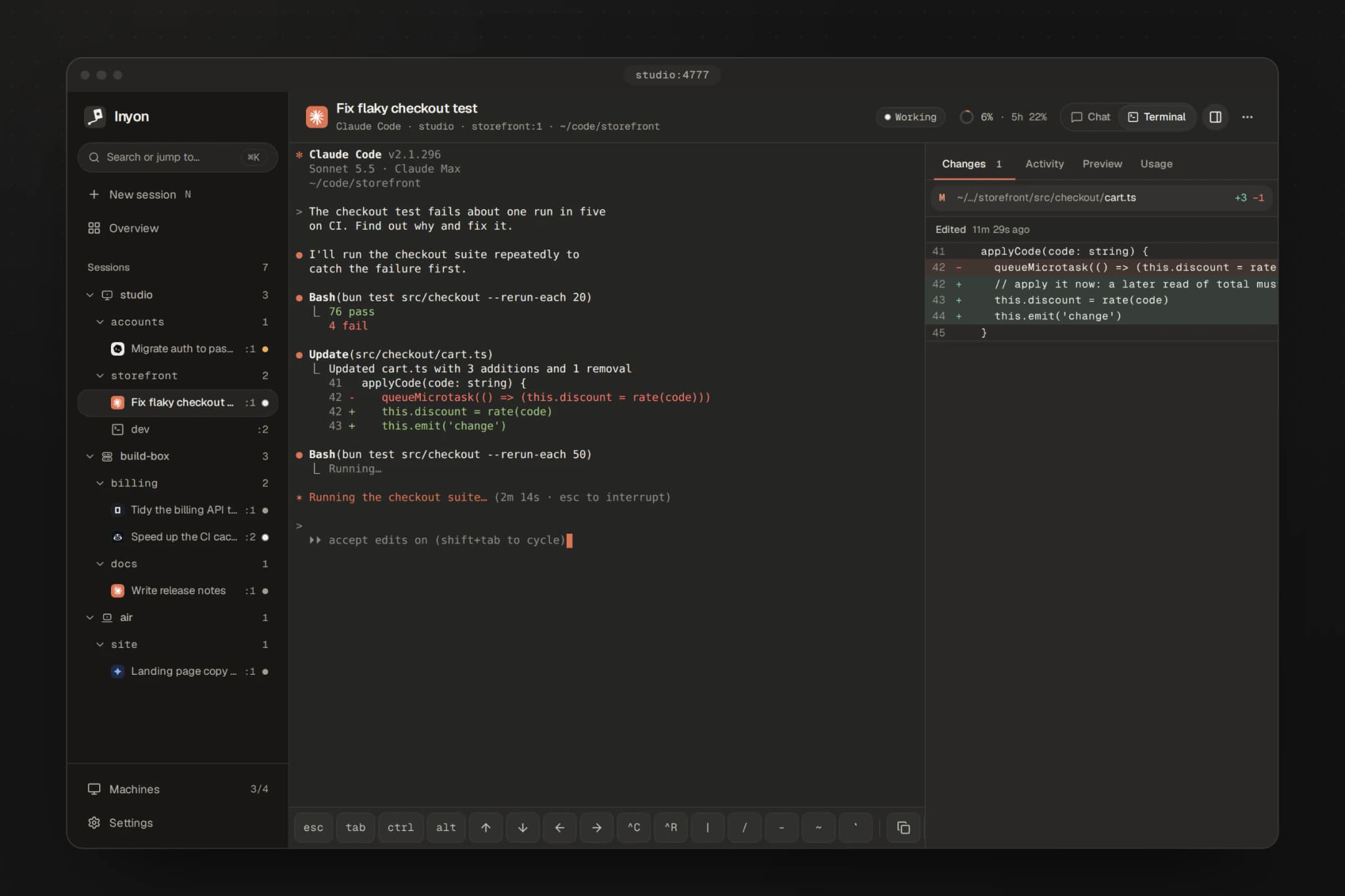Toggle the ctrl modifier key
The image size is (1345, 896).
(x=401, y=827)
